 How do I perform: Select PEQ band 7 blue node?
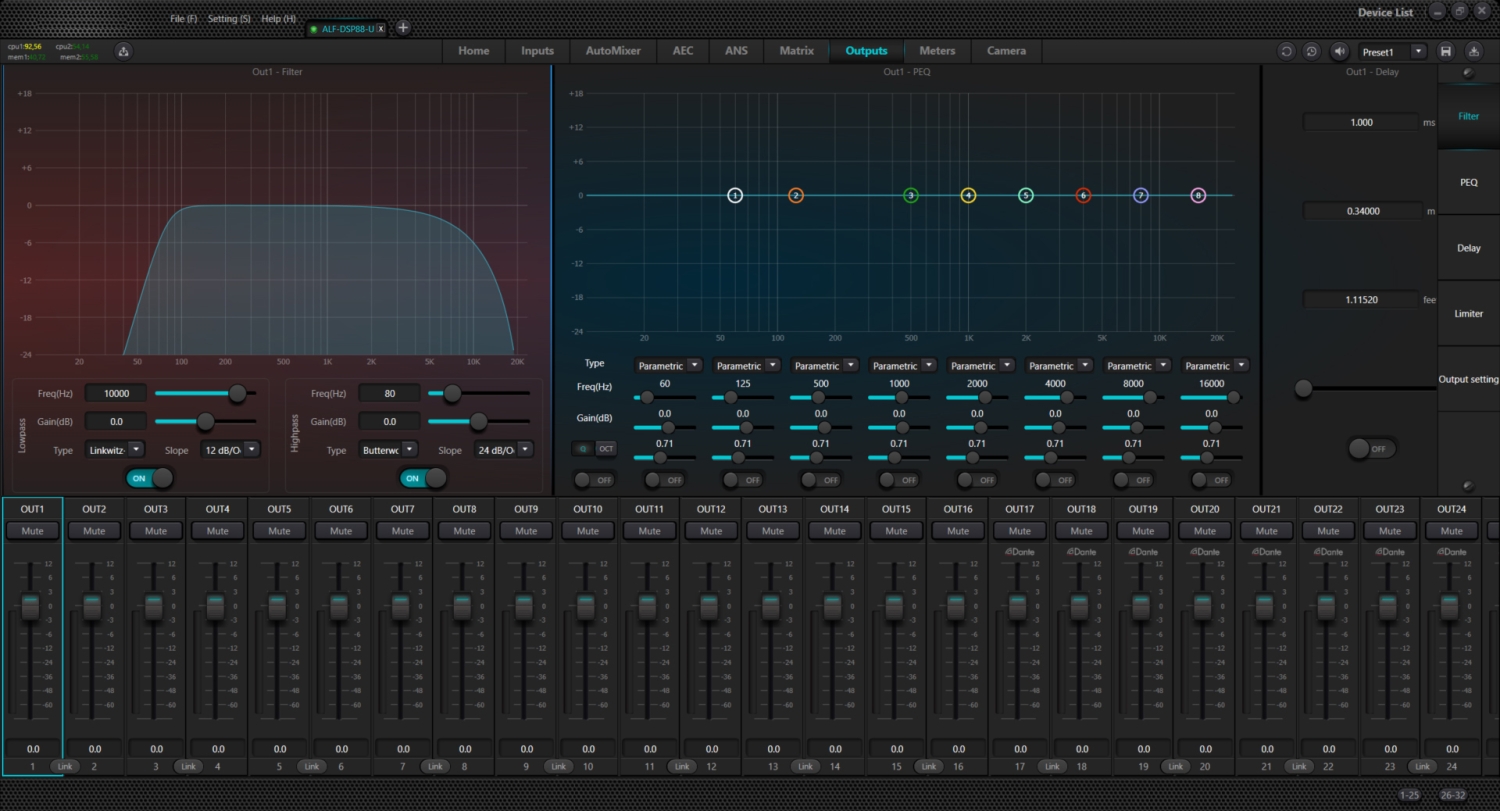pos(1141,196)
